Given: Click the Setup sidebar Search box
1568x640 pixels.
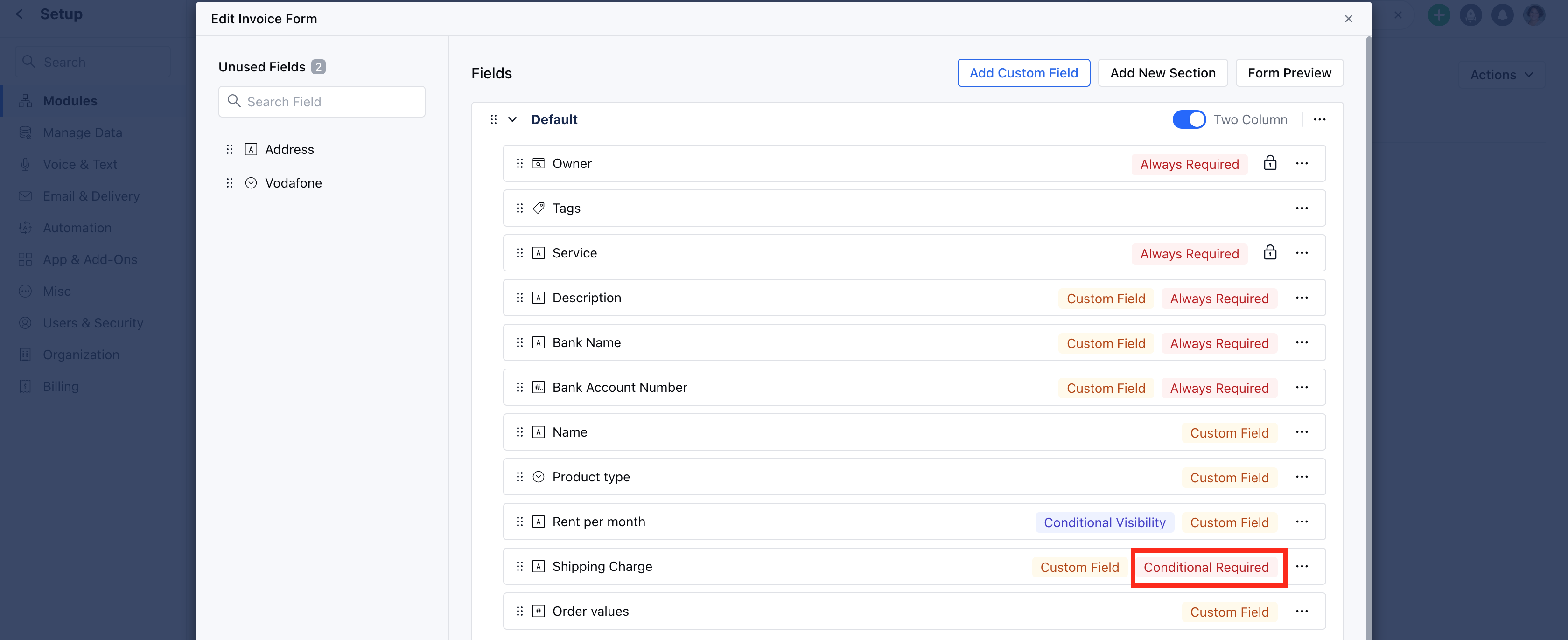Looking at the screenshot, I should 92,62.
